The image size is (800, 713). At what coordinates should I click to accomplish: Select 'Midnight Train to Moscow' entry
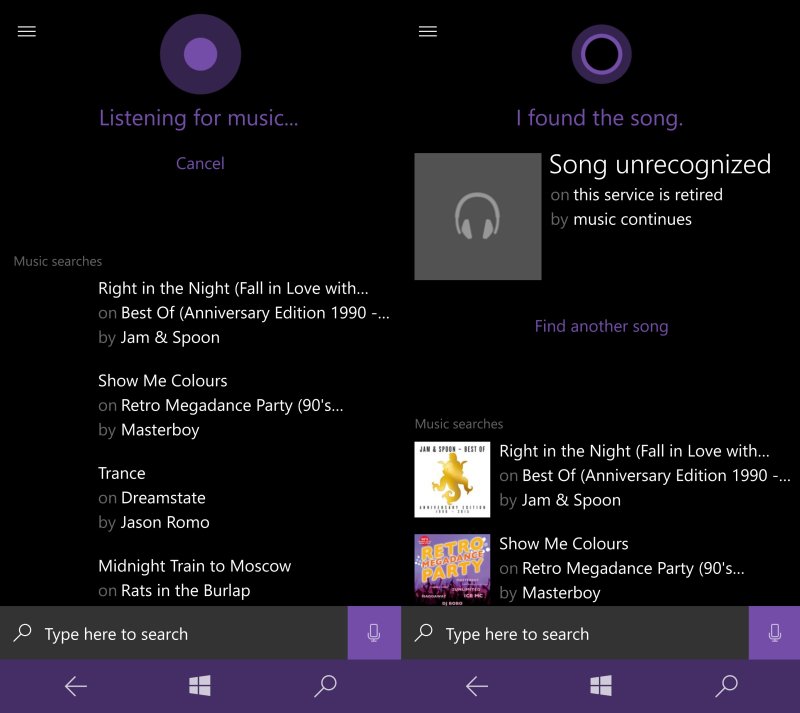194,566
